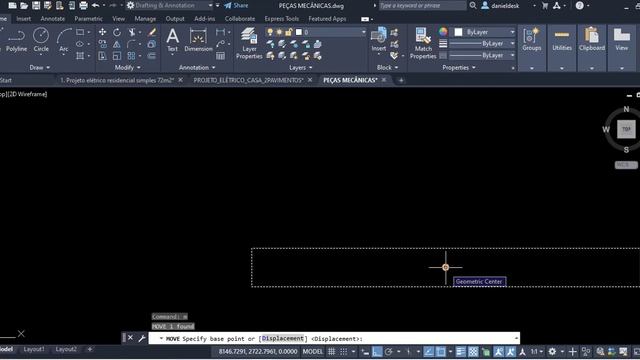This screenshot has width=640, height=360.
Task: Open the Manage ribbon tab
Action: [145, 19]
